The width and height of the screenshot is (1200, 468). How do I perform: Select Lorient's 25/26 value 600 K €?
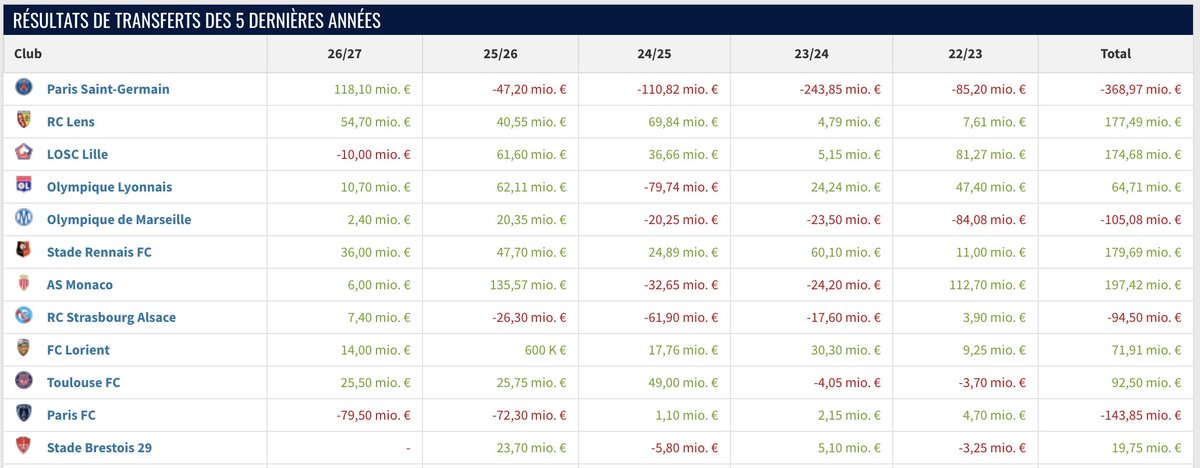pyautogui.click(x=546, y=350)
